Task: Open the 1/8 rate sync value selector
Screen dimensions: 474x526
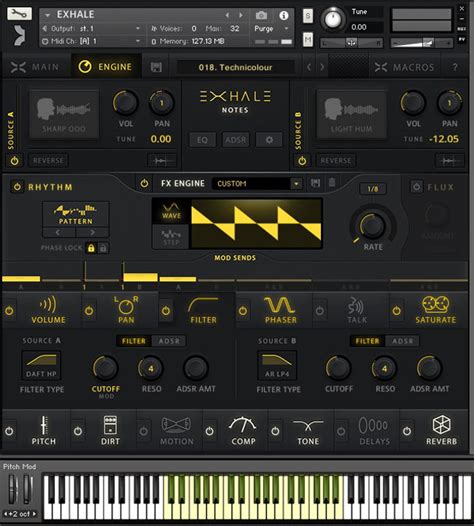Action: [373, 189]
